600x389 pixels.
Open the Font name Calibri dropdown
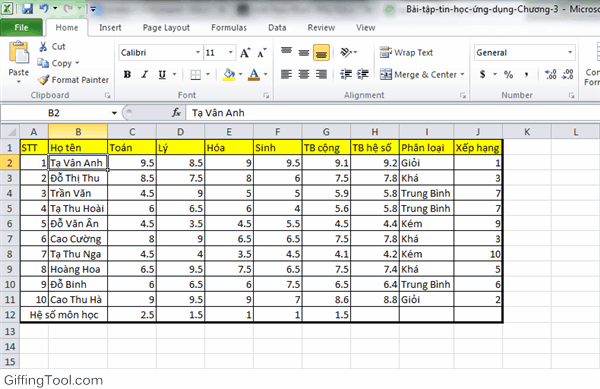pos(198,52)
